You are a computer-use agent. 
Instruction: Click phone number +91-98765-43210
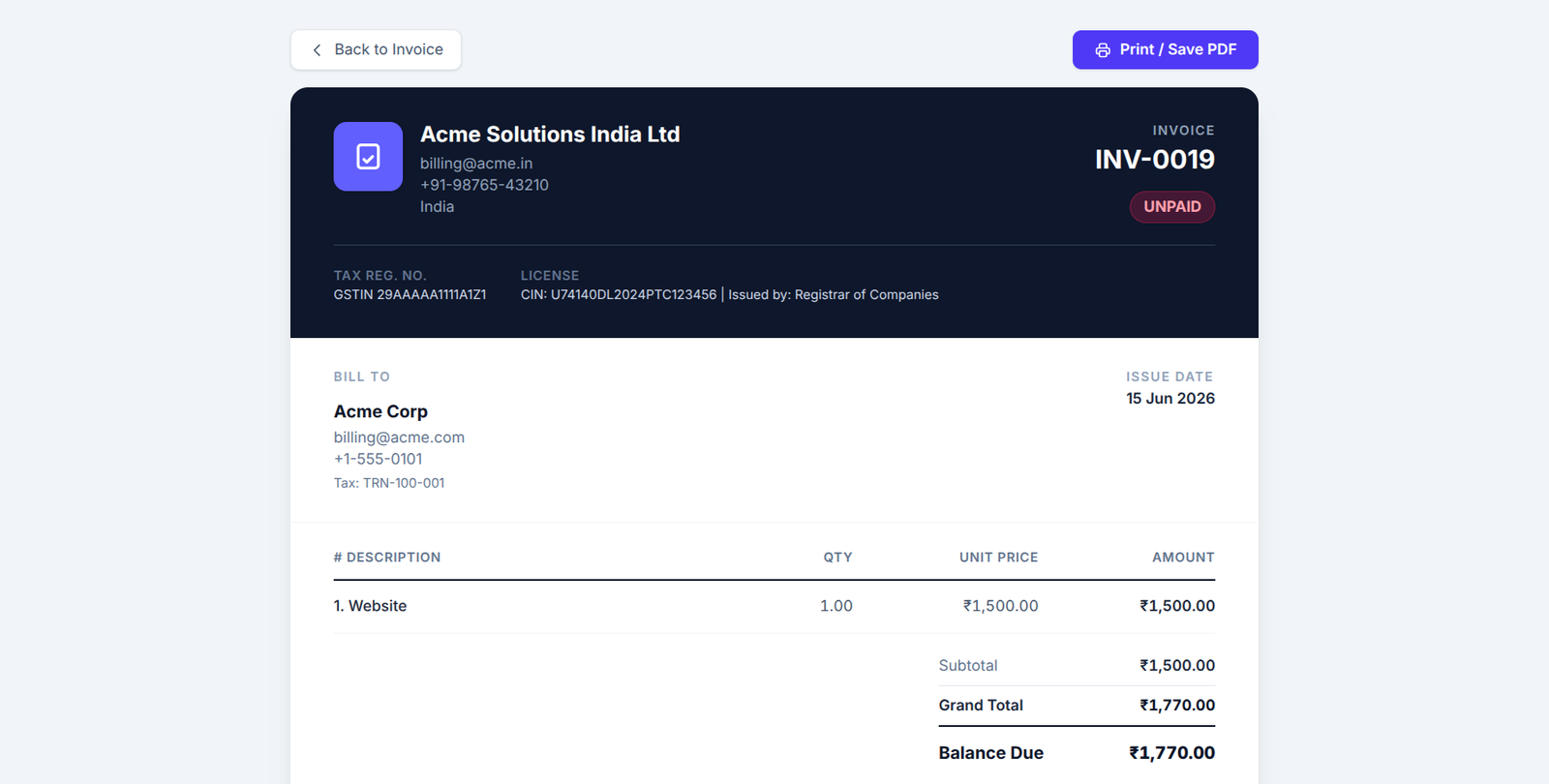[x=484, y=185]
